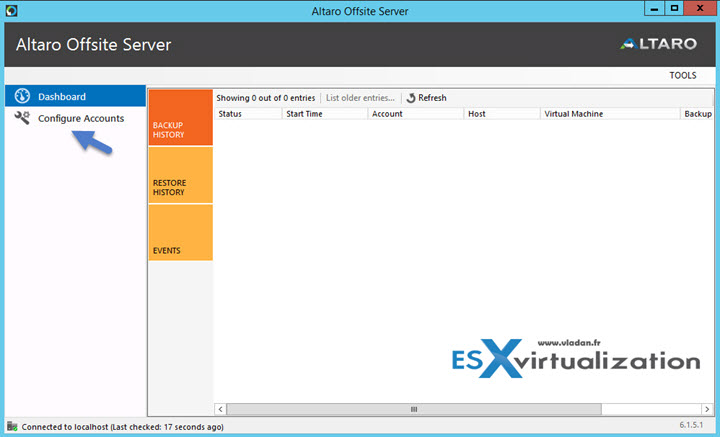The height and width of the screenshot is (437, 720).
Task: Click the horizontal scrollbar thumb
Action: coord(414,409)
